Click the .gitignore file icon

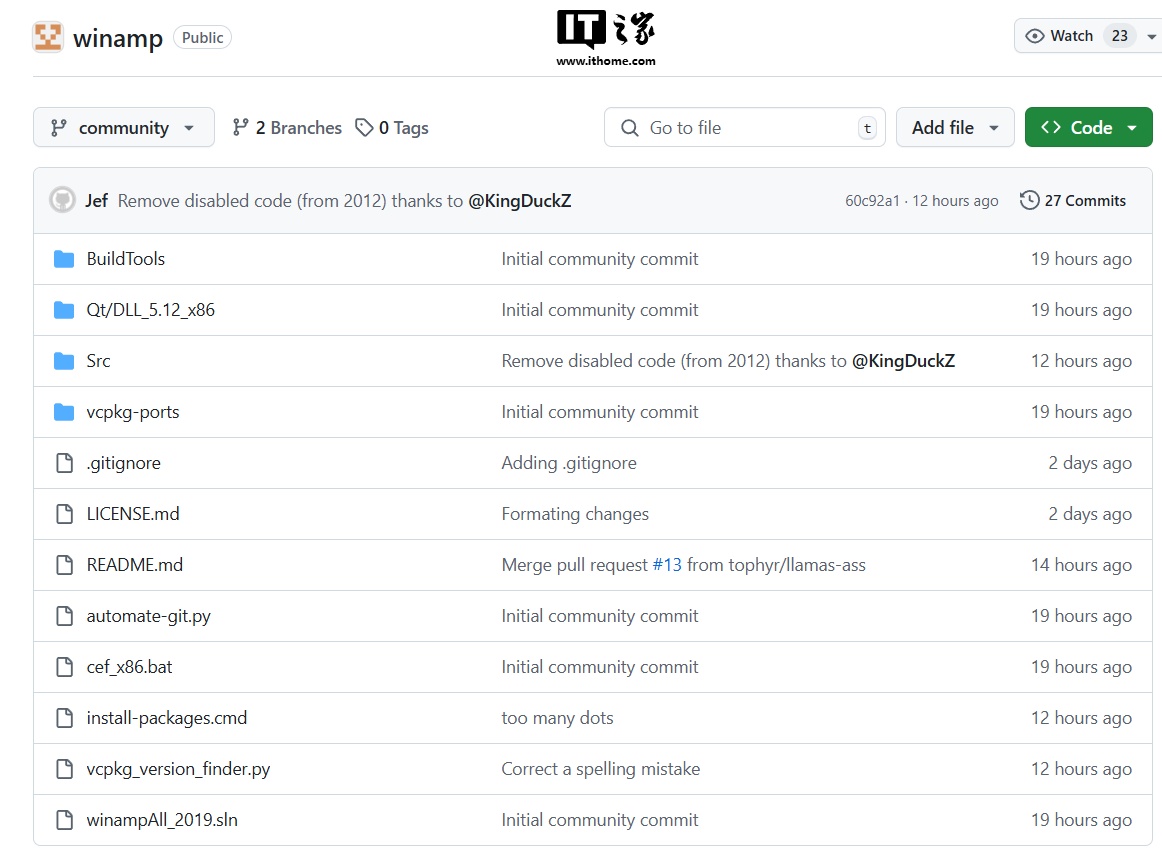(64, 463)
